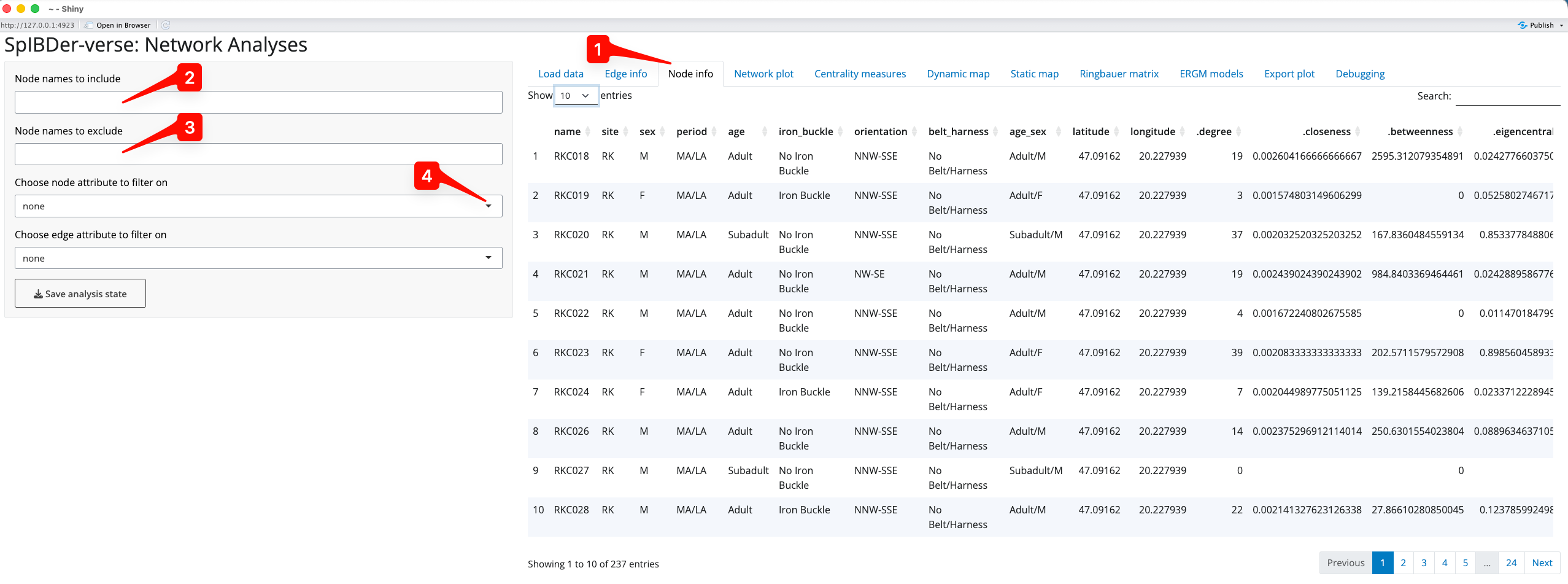1568x584 pixels.
Task: Click the 127.0.0.1:4923 address text
Action: pos(37,25)
